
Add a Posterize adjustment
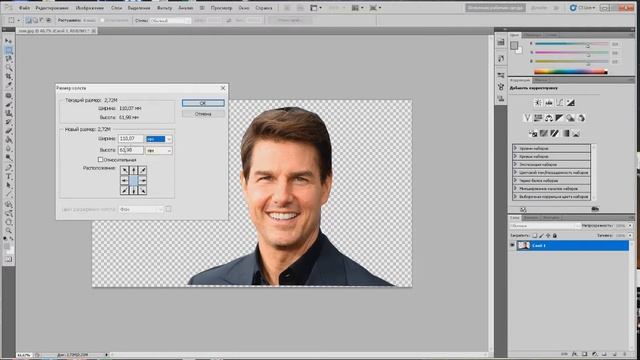(544, 133)
